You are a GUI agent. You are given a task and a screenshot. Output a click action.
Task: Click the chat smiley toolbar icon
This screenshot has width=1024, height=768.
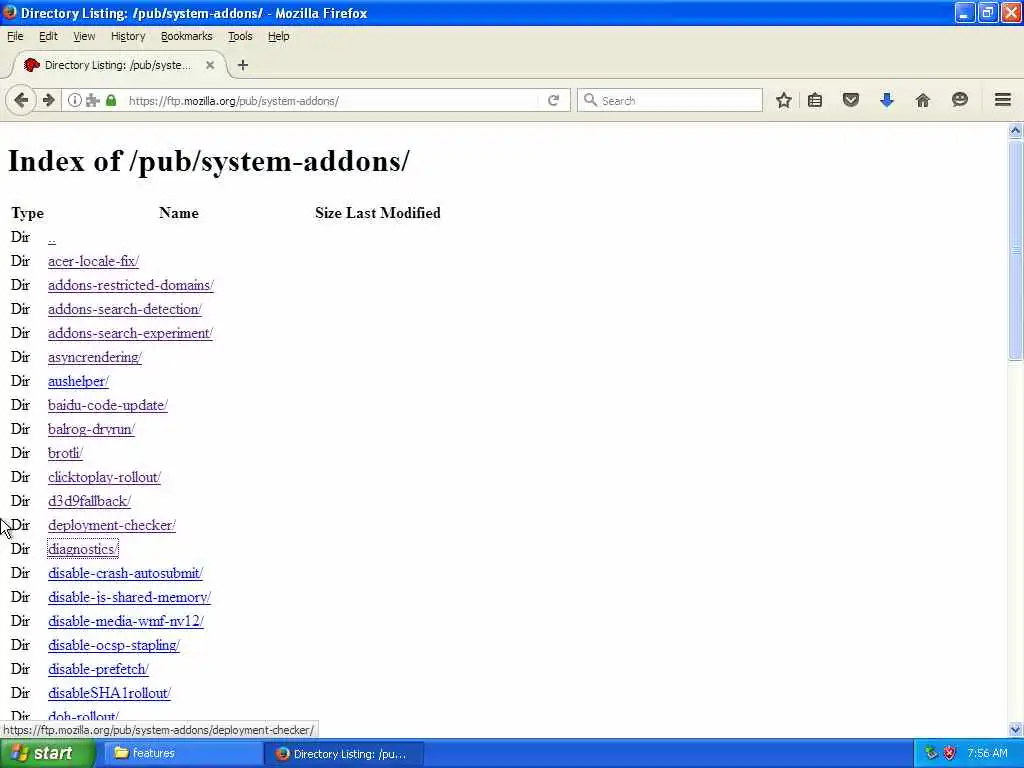pyautogui.click(x=959, y=100)
